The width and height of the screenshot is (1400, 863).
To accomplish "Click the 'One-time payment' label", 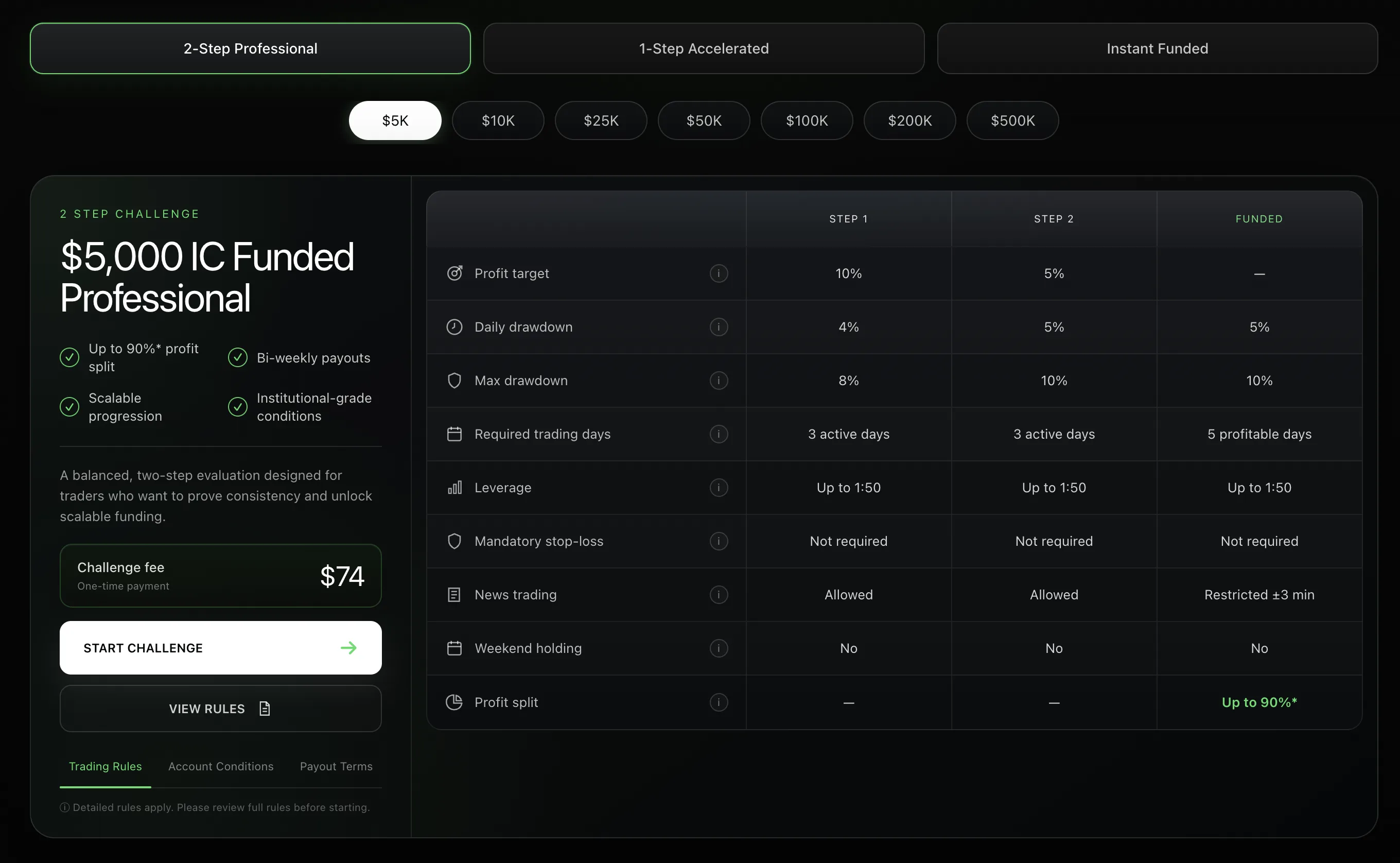I will (123, 586).
